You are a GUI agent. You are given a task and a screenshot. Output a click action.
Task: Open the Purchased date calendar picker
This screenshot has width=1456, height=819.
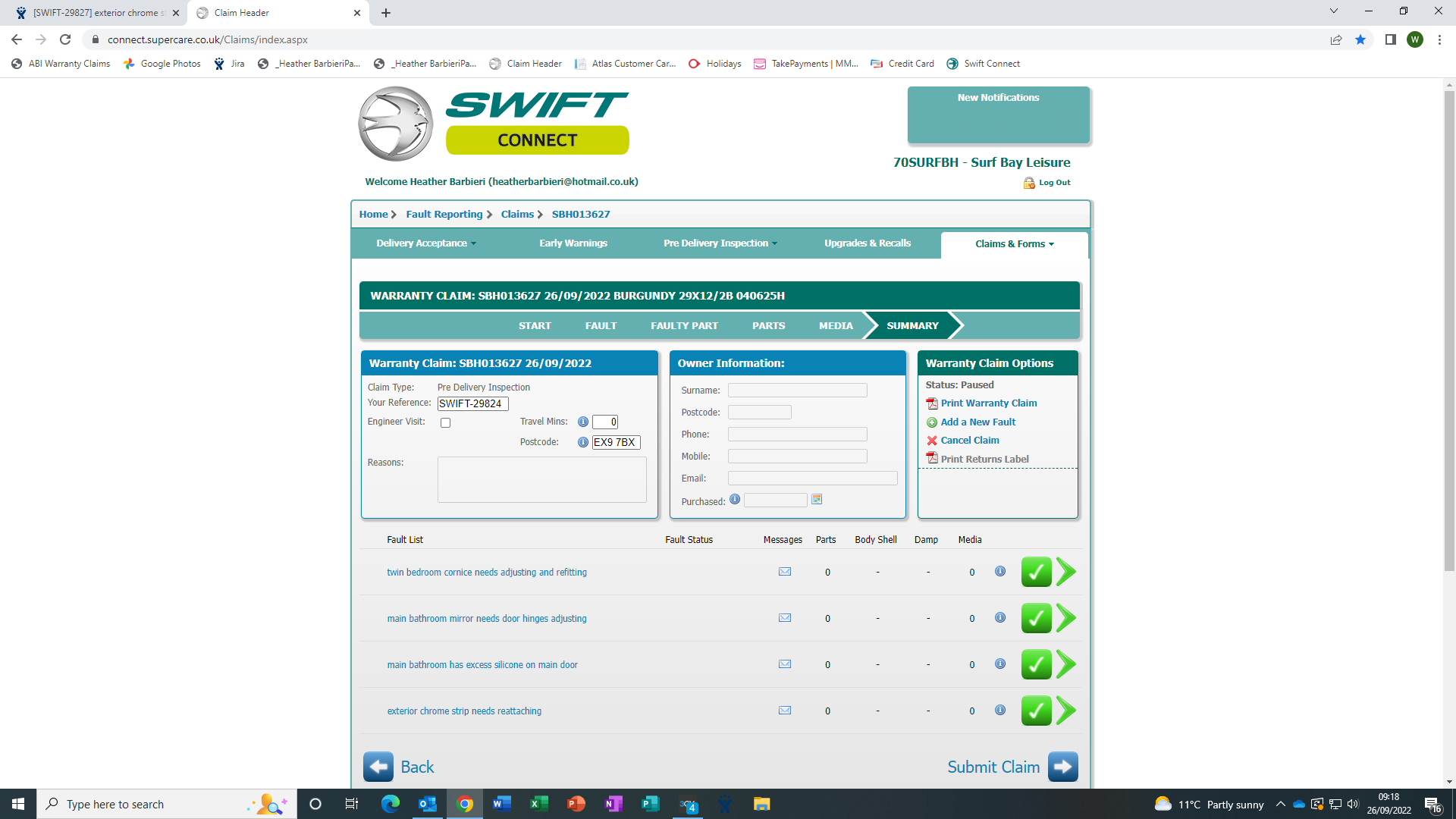click(x=817, y=500)
